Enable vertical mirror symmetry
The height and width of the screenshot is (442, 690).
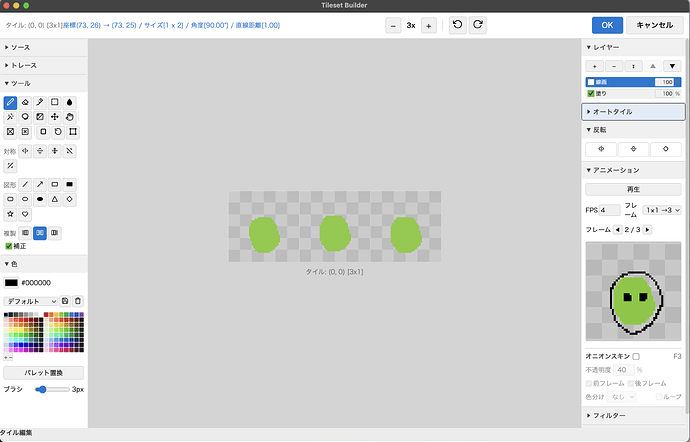40,151
